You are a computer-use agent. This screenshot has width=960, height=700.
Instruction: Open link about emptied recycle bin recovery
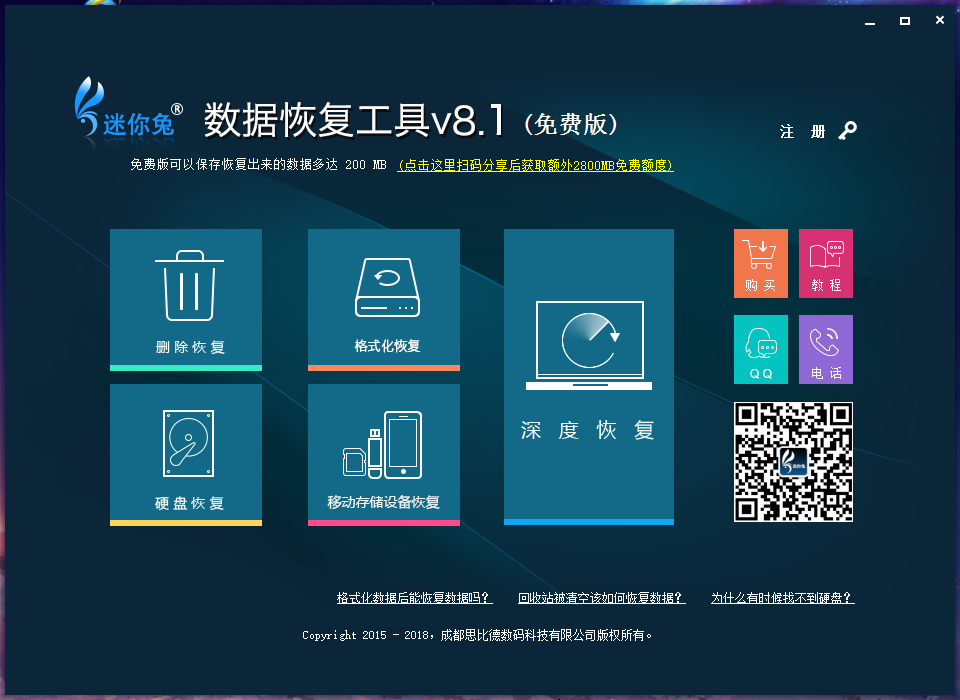(x=601, y=598)
